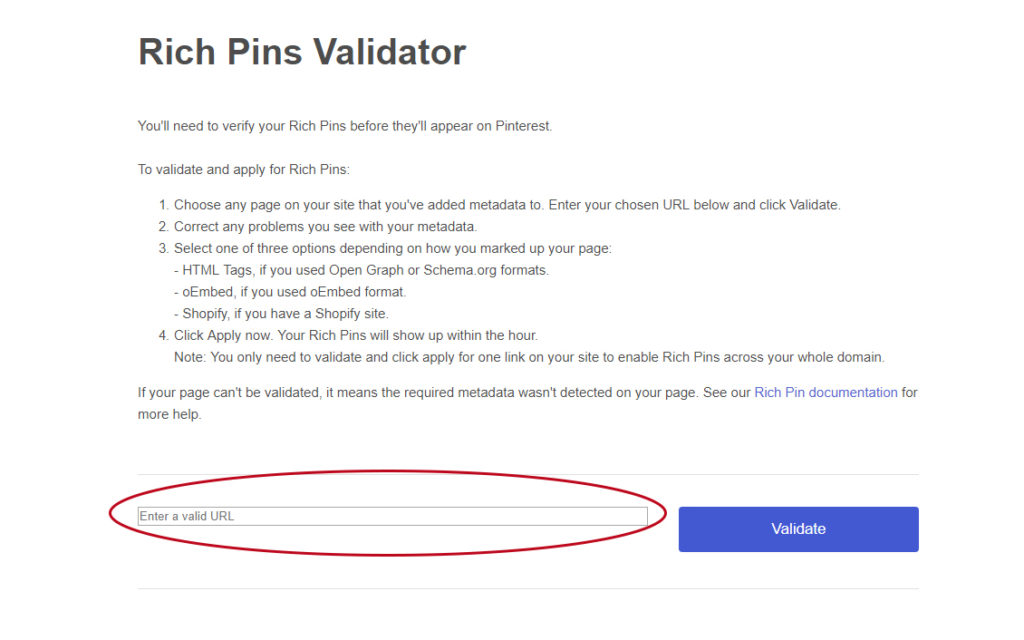Click the Rich Pins Validator page heading

301,52
